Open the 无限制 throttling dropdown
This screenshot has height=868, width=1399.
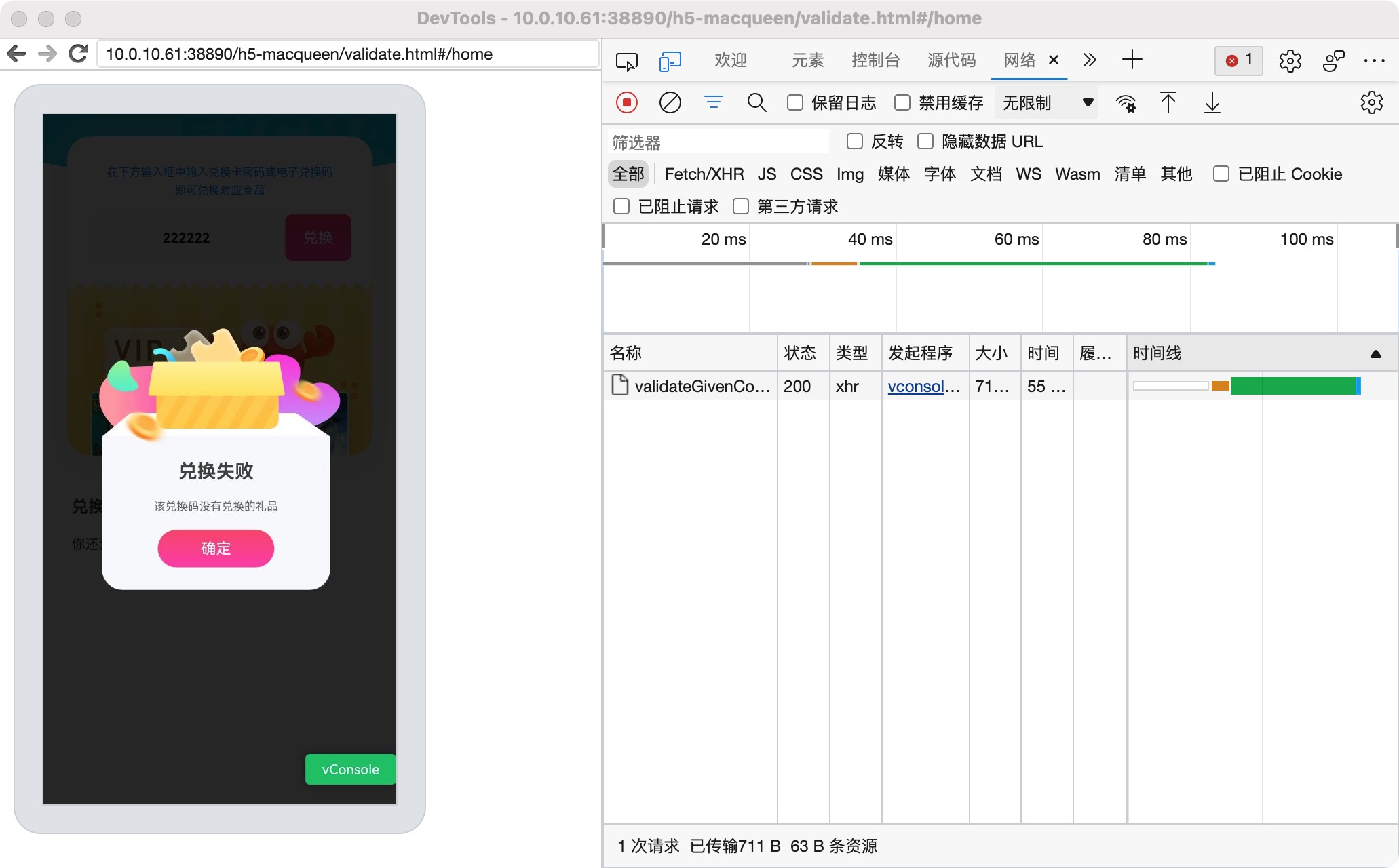click(1047, 103)
